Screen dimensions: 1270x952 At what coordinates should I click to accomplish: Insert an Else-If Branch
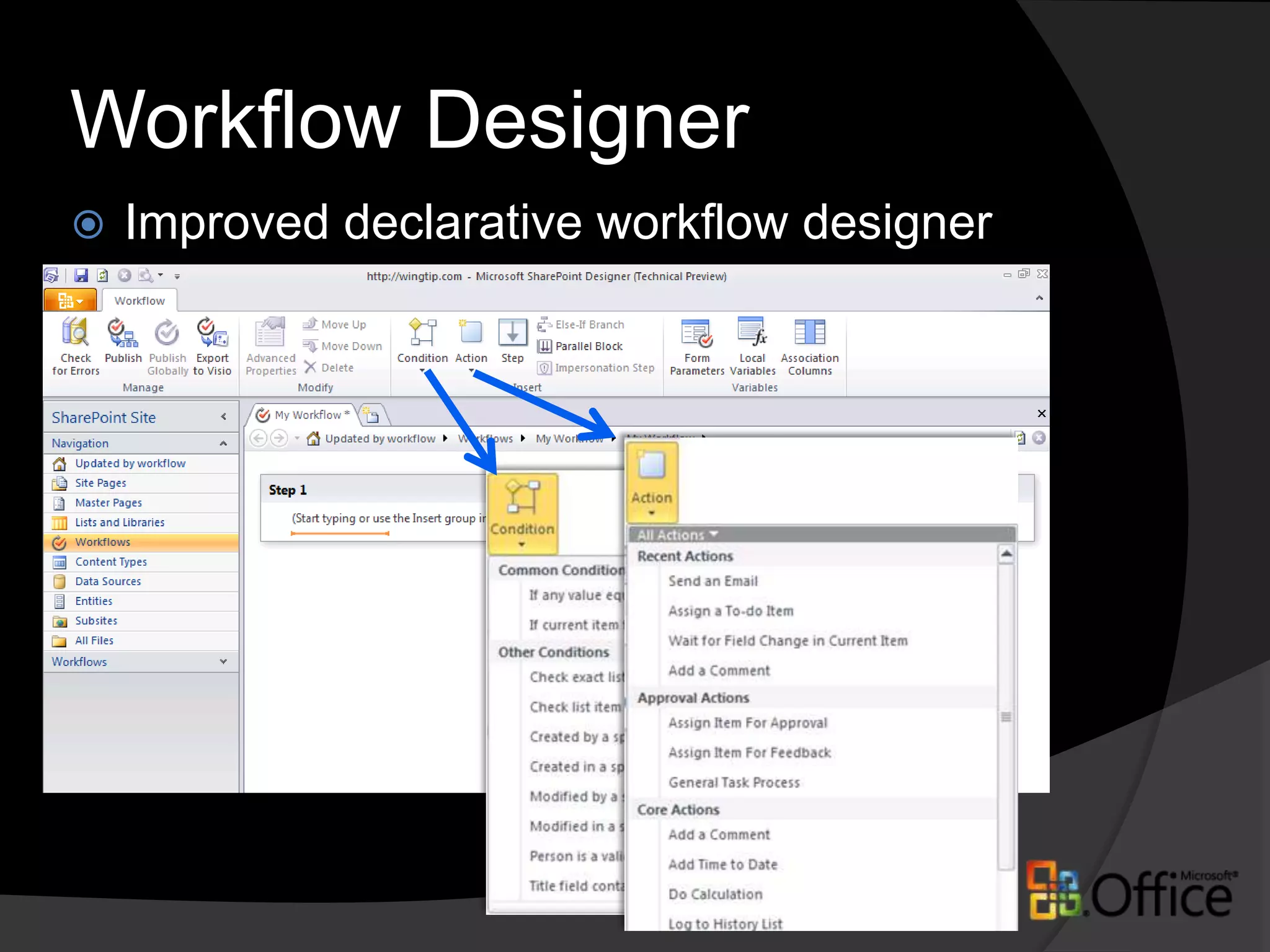[580, 324]
